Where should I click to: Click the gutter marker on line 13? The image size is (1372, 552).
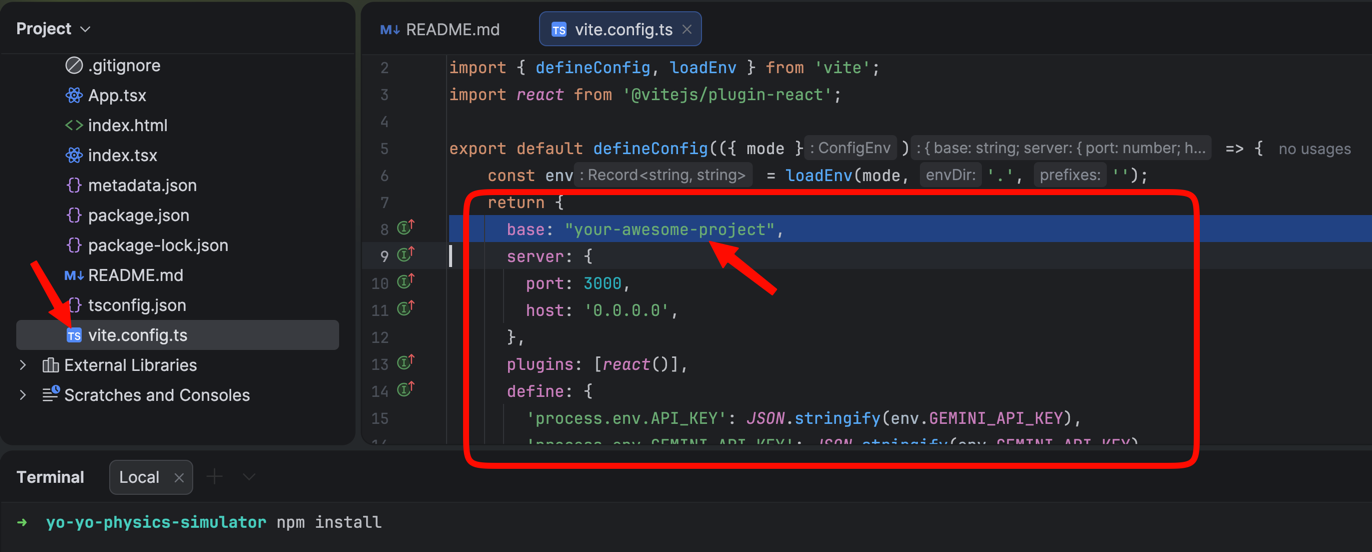tap(406, 364)
